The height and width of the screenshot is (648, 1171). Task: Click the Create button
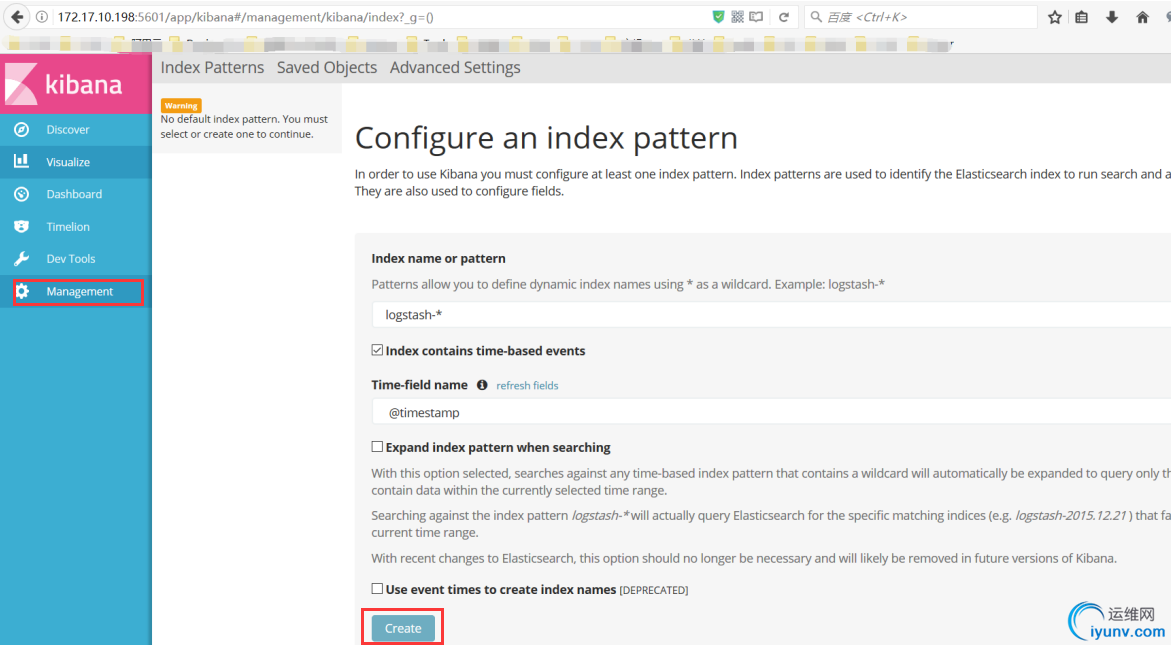pyautogui.click(x=403, y=629)
